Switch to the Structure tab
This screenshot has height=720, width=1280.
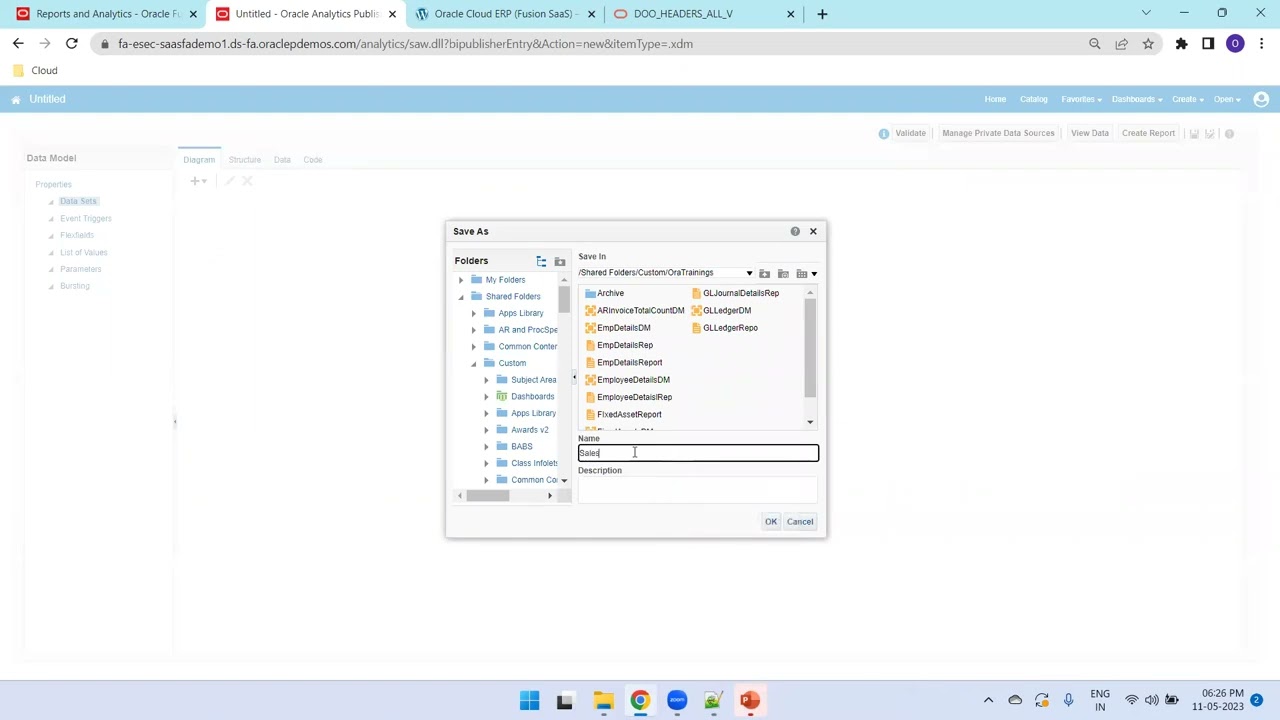(244, 160)
